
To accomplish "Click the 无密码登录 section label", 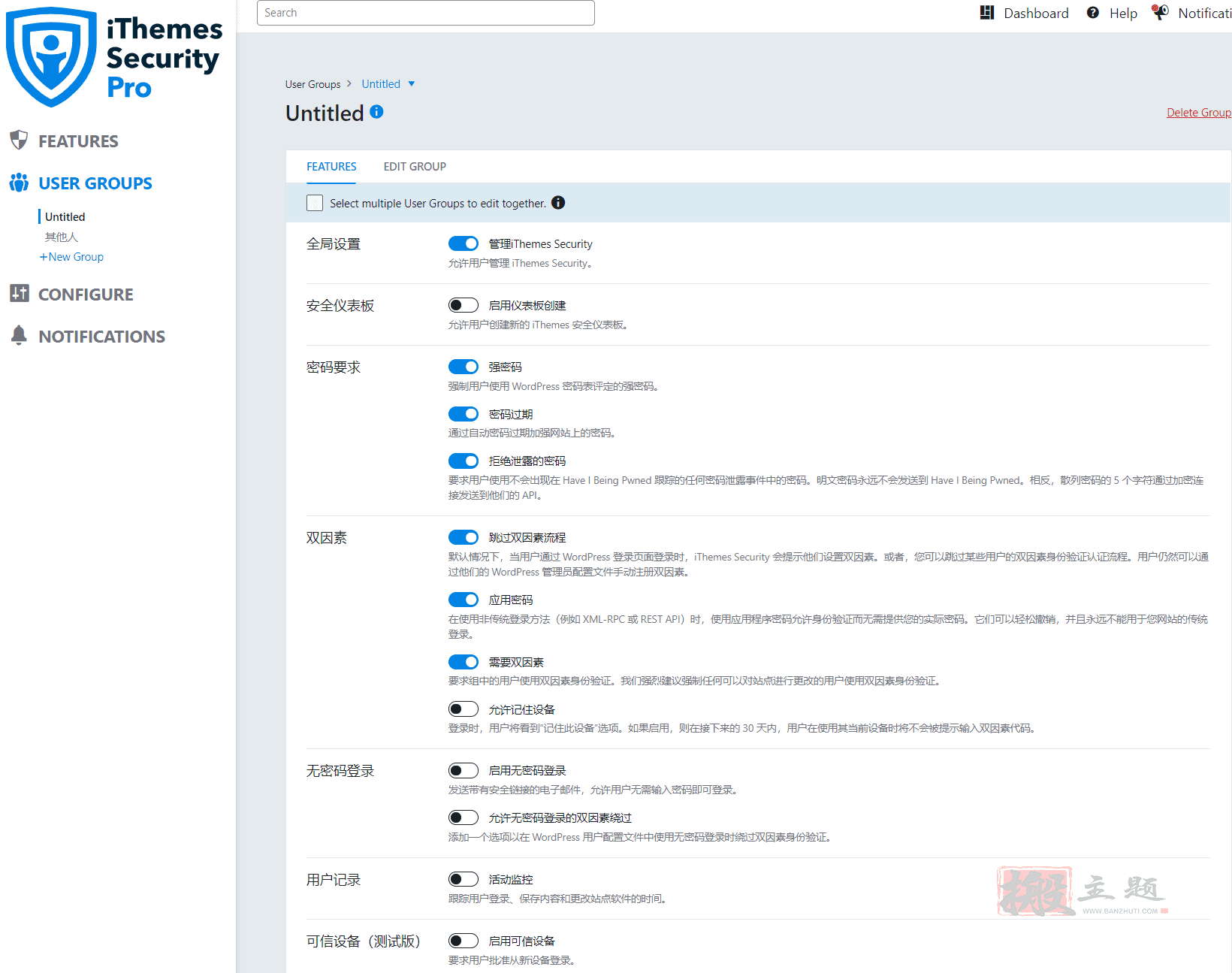I will [x=340, y=771].
